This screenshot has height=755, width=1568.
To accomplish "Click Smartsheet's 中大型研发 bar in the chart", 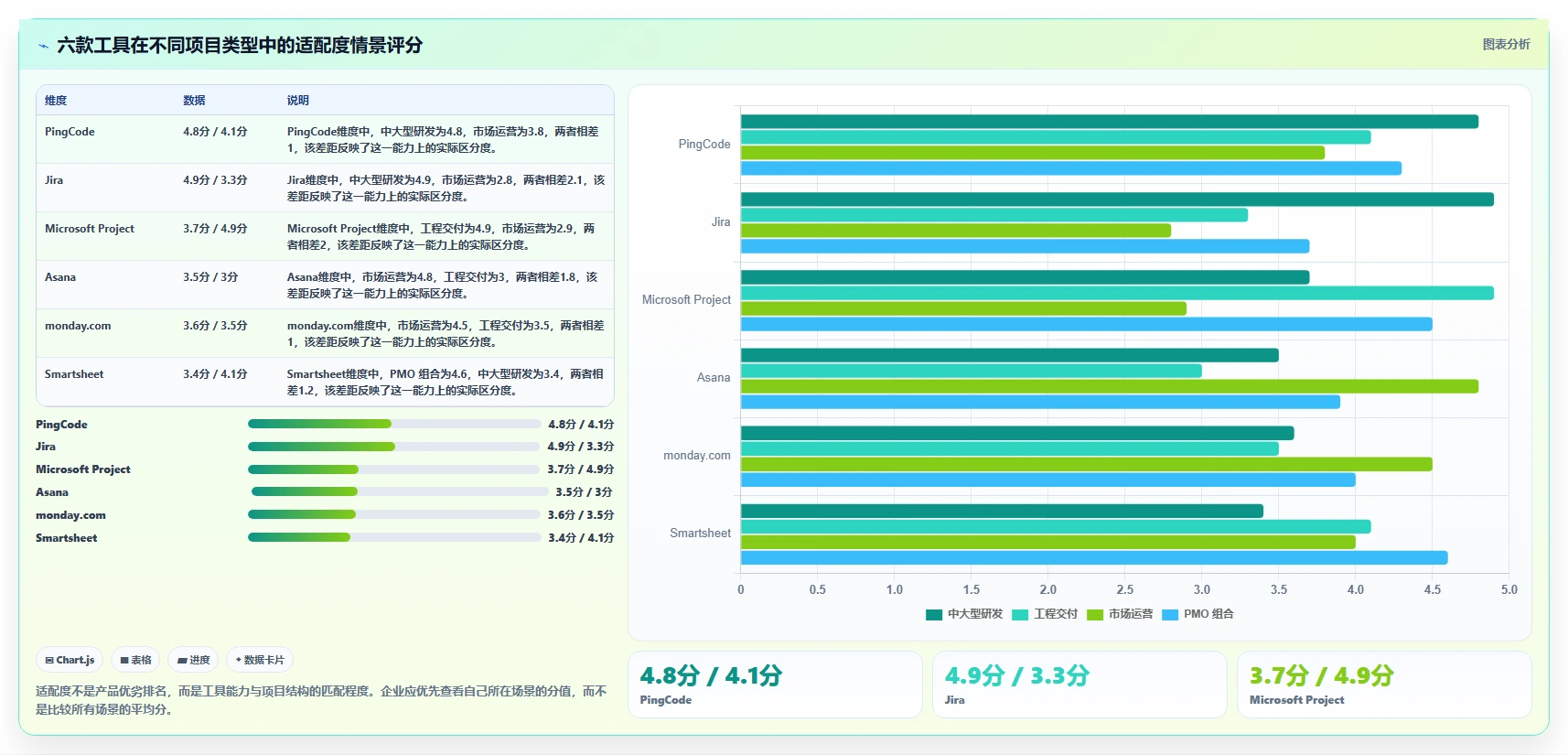I will (1002, 511).
